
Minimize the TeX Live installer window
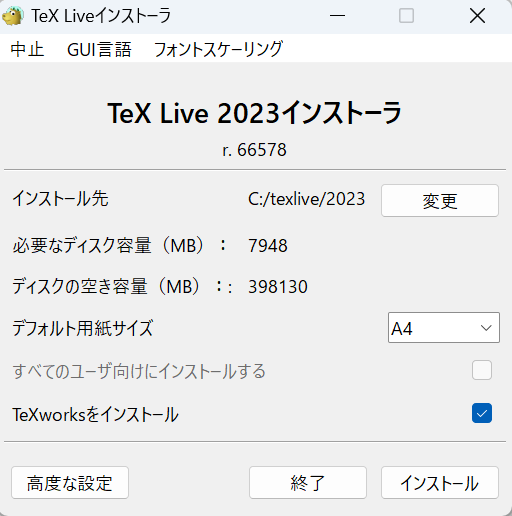click(337, 16)
